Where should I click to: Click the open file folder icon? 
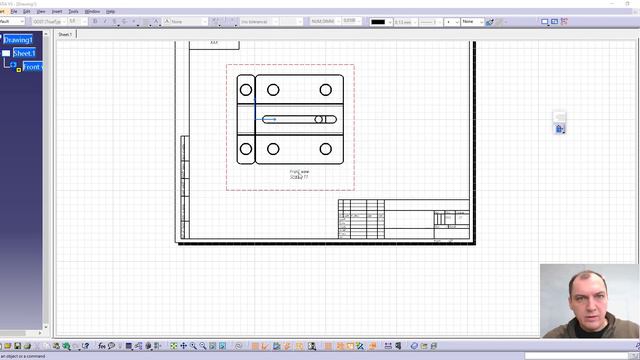pyautogui.click(x=8, y=346)
